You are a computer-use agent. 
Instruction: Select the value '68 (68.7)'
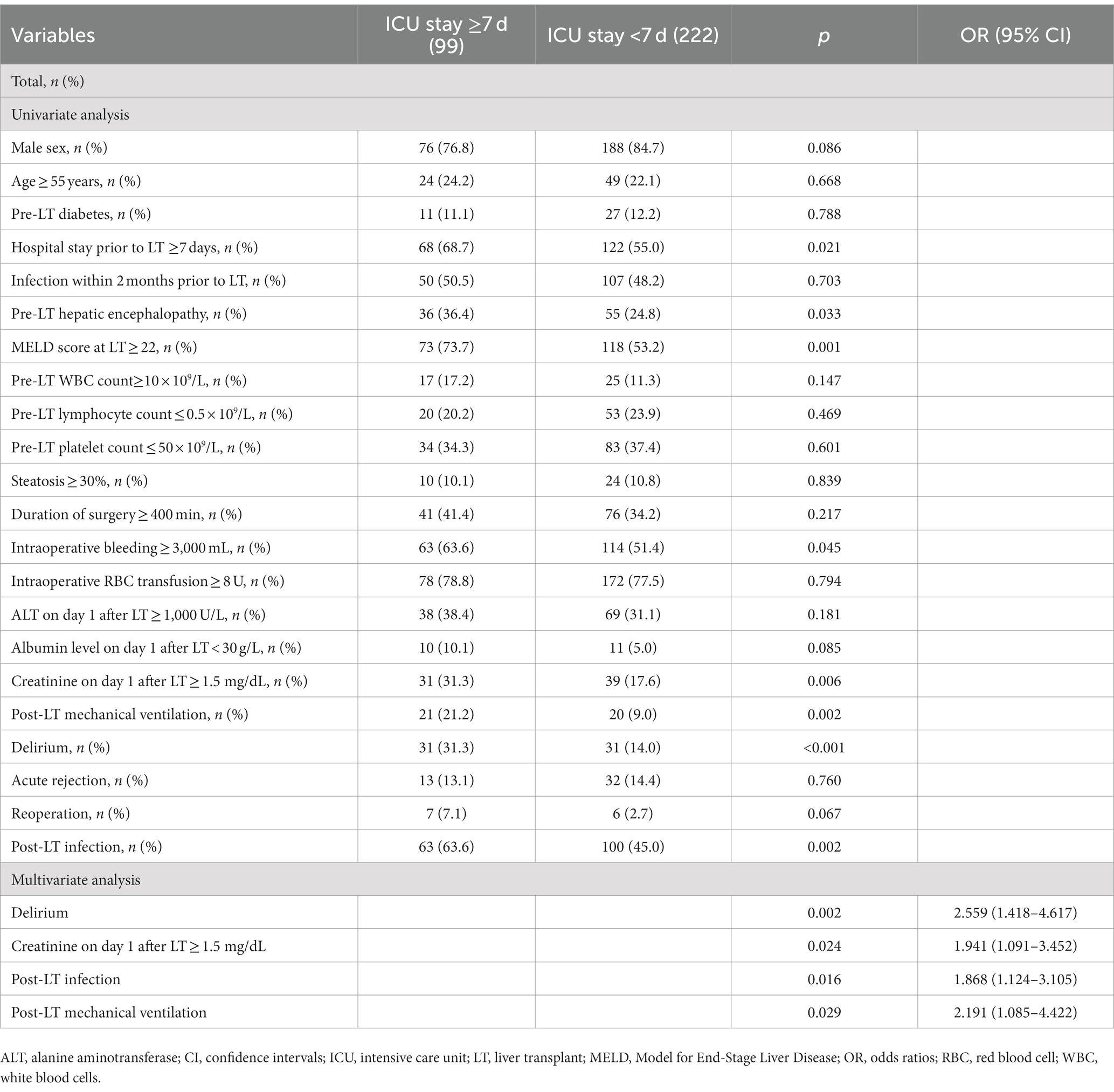pyautogui.click(x=446, y=248)
